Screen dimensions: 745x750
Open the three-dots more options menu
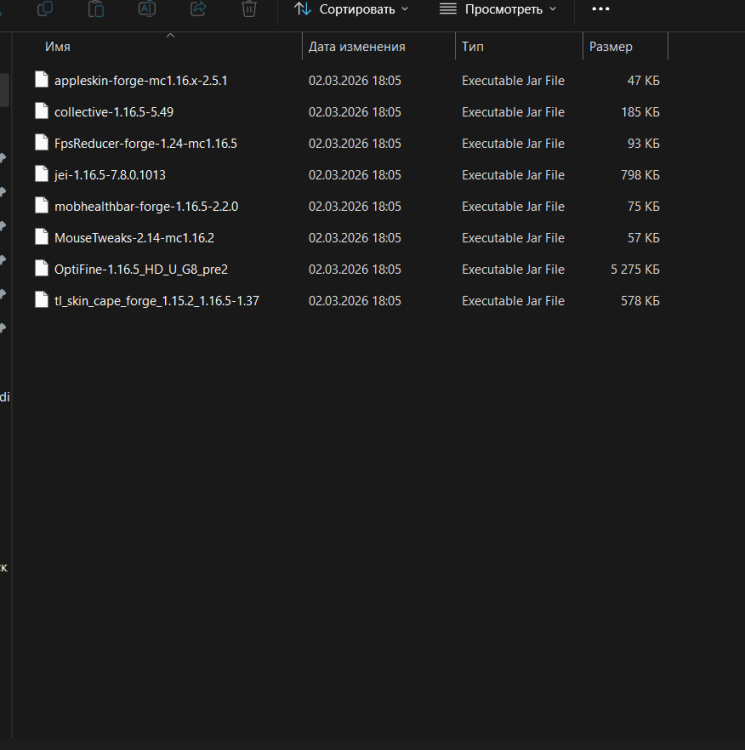(x=601, y=9)
